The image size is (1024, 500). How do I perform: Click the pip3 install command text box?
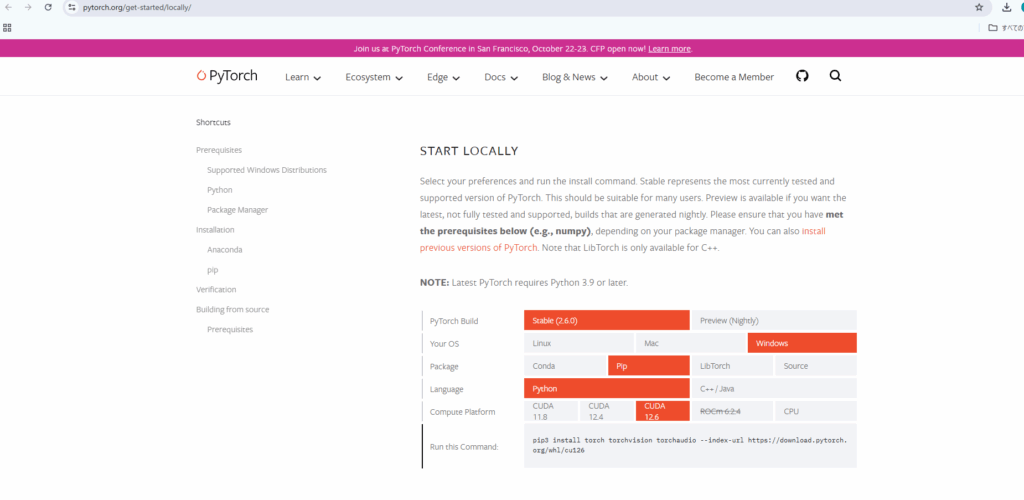pyautogui.click(x=690, y=445)
